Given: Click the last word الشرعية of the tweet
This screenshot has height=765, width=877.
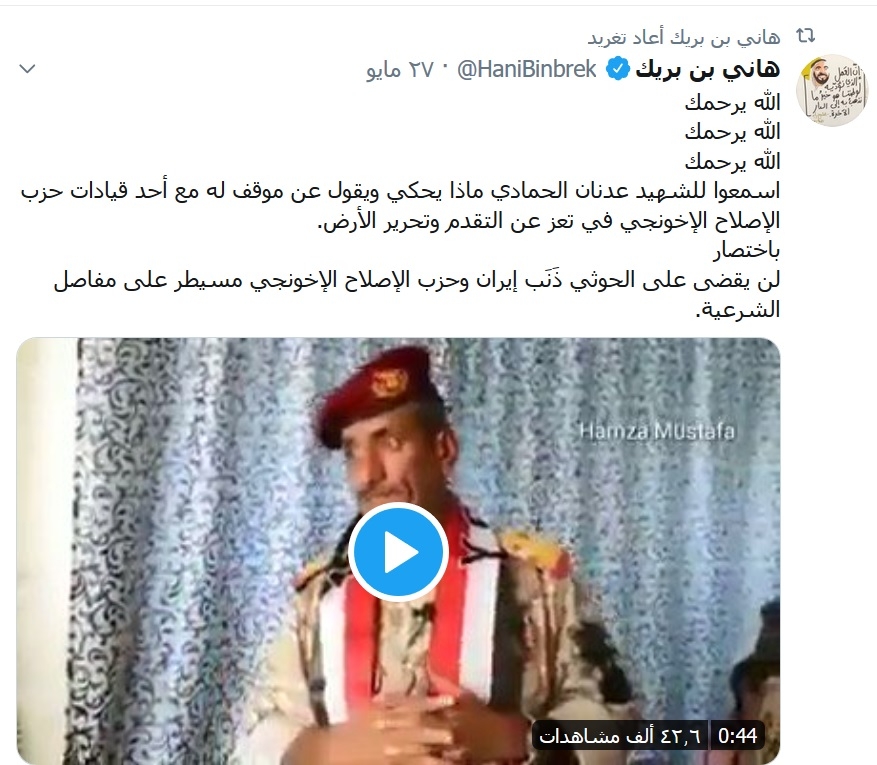Looking at the screenshot, I should coord(738,310).
